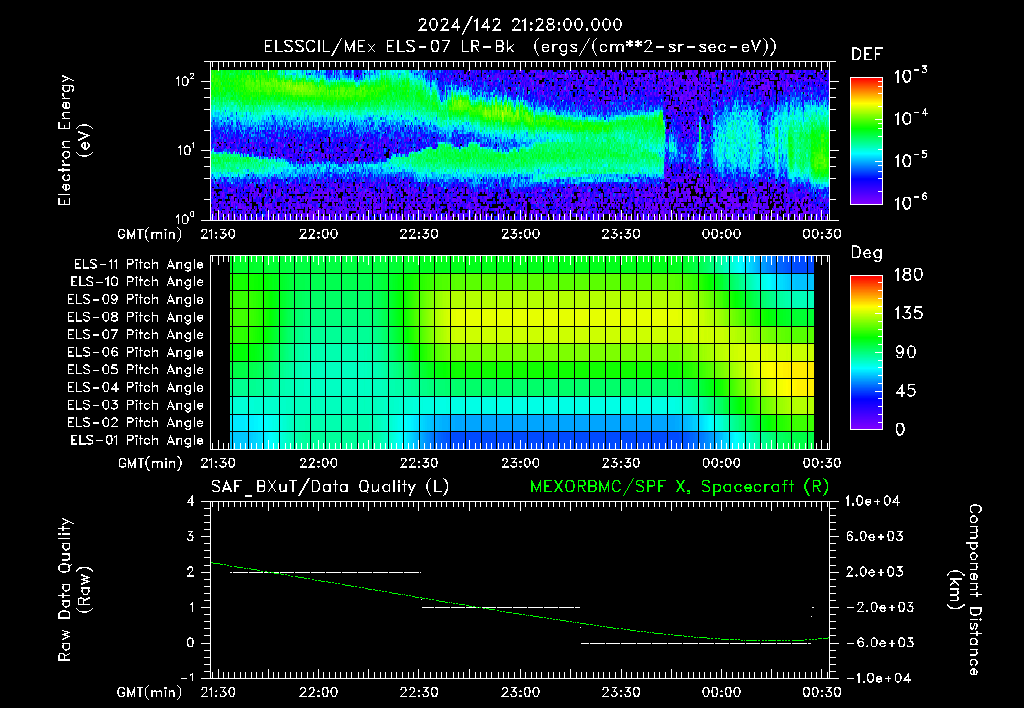This screenshot has width=1024, height=708.
Task: Click the 45 value on Deg scale
Action: [906, 391]
